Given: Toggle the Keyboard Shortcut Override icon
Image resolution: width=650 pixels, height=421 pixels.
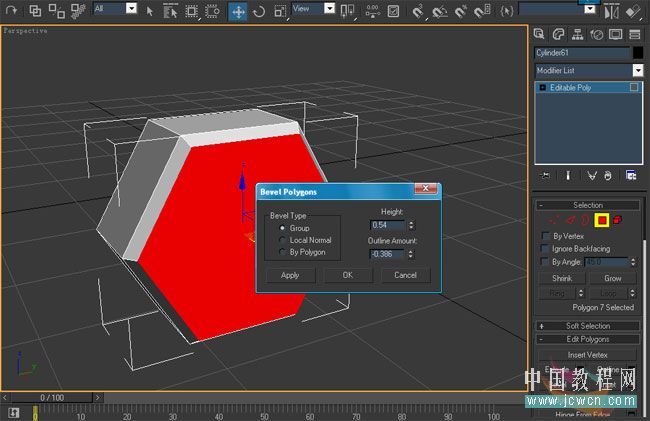Looking at the screenshot, I should coord(393,11).
